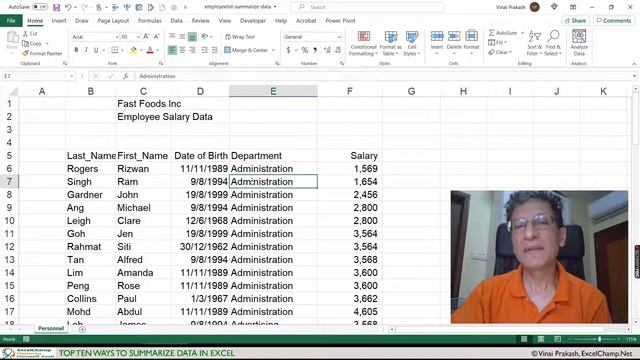This screenshot has height=360, width=640.
Task: Open Find & Select menu
Action: (553, 43)
